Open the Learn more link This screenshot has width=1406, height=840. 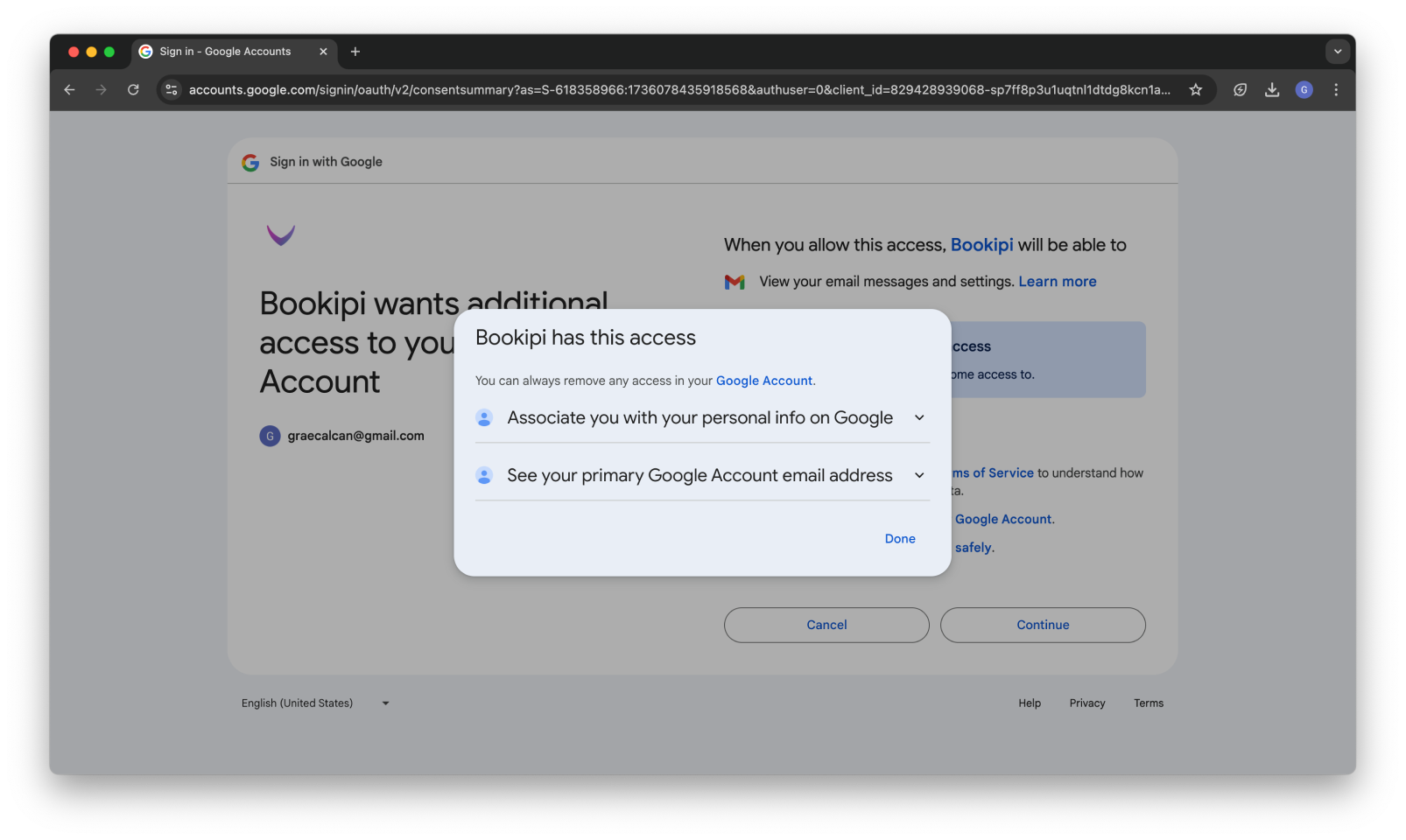pyautogui.click(x=1057, y=281)
